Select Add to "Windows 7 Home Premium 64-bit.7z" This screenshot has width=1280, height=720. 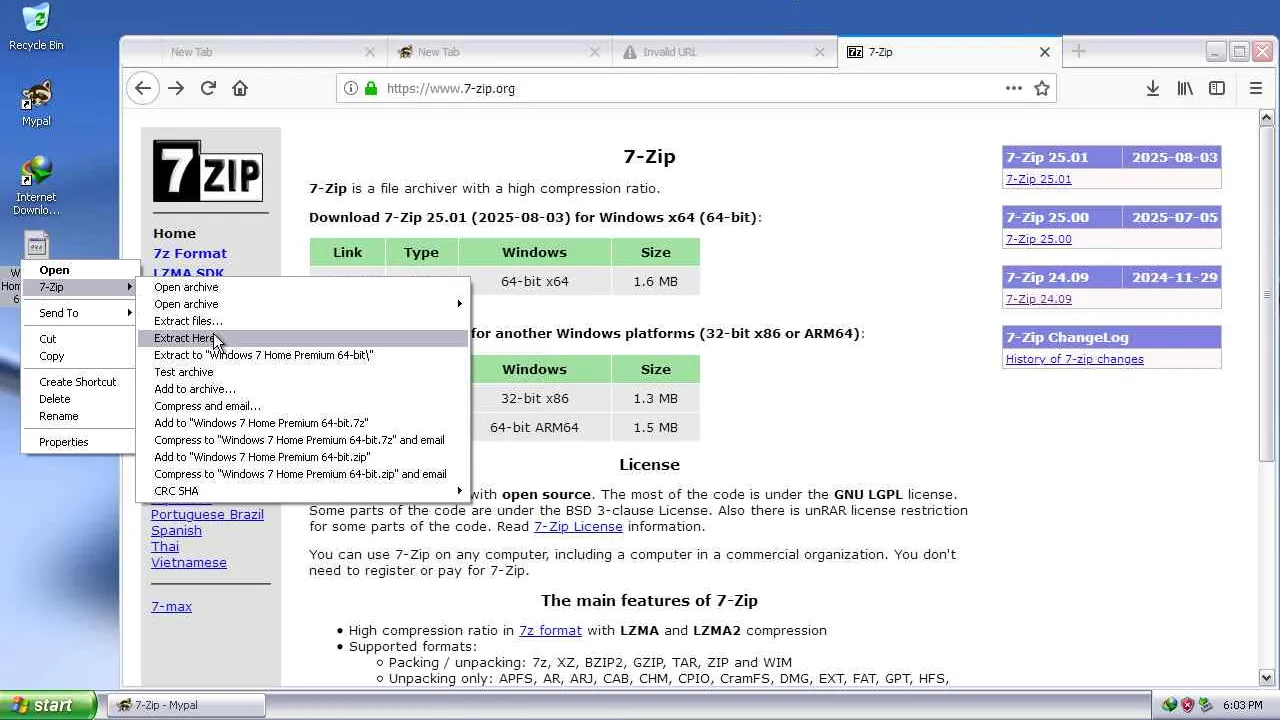[303, 423]
